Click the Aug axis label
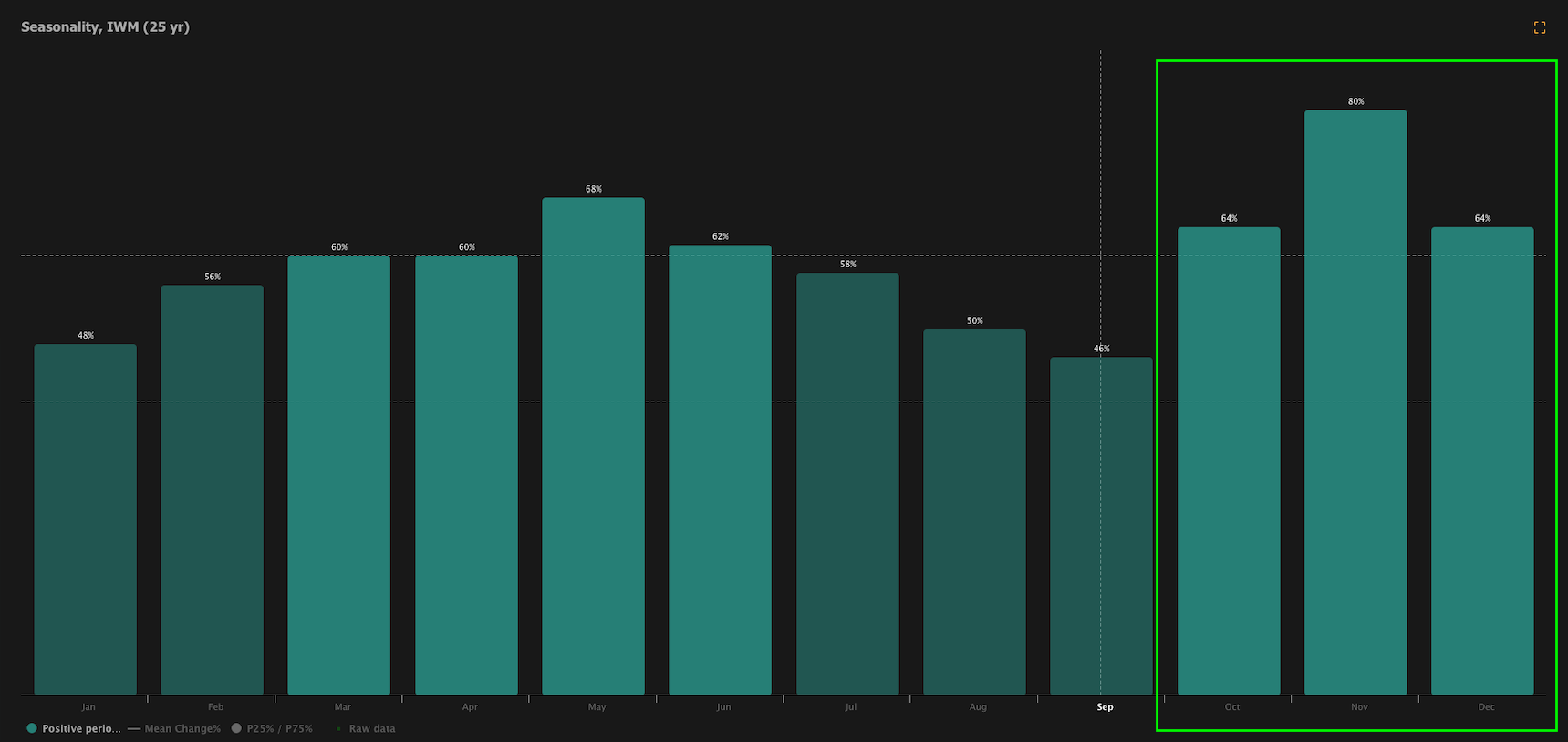The image size is (1568, 742). 978,707
